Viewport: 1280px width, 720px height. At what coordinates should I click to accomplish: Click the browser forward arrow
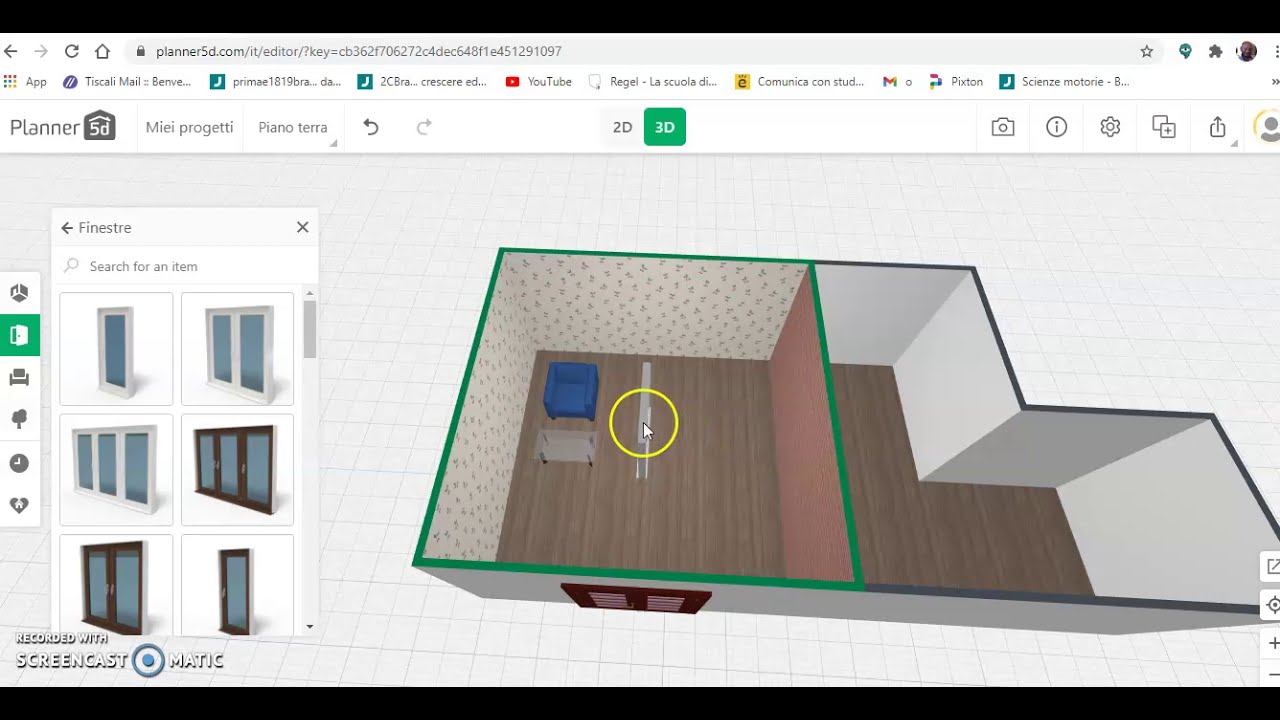[x=41, y=51]
